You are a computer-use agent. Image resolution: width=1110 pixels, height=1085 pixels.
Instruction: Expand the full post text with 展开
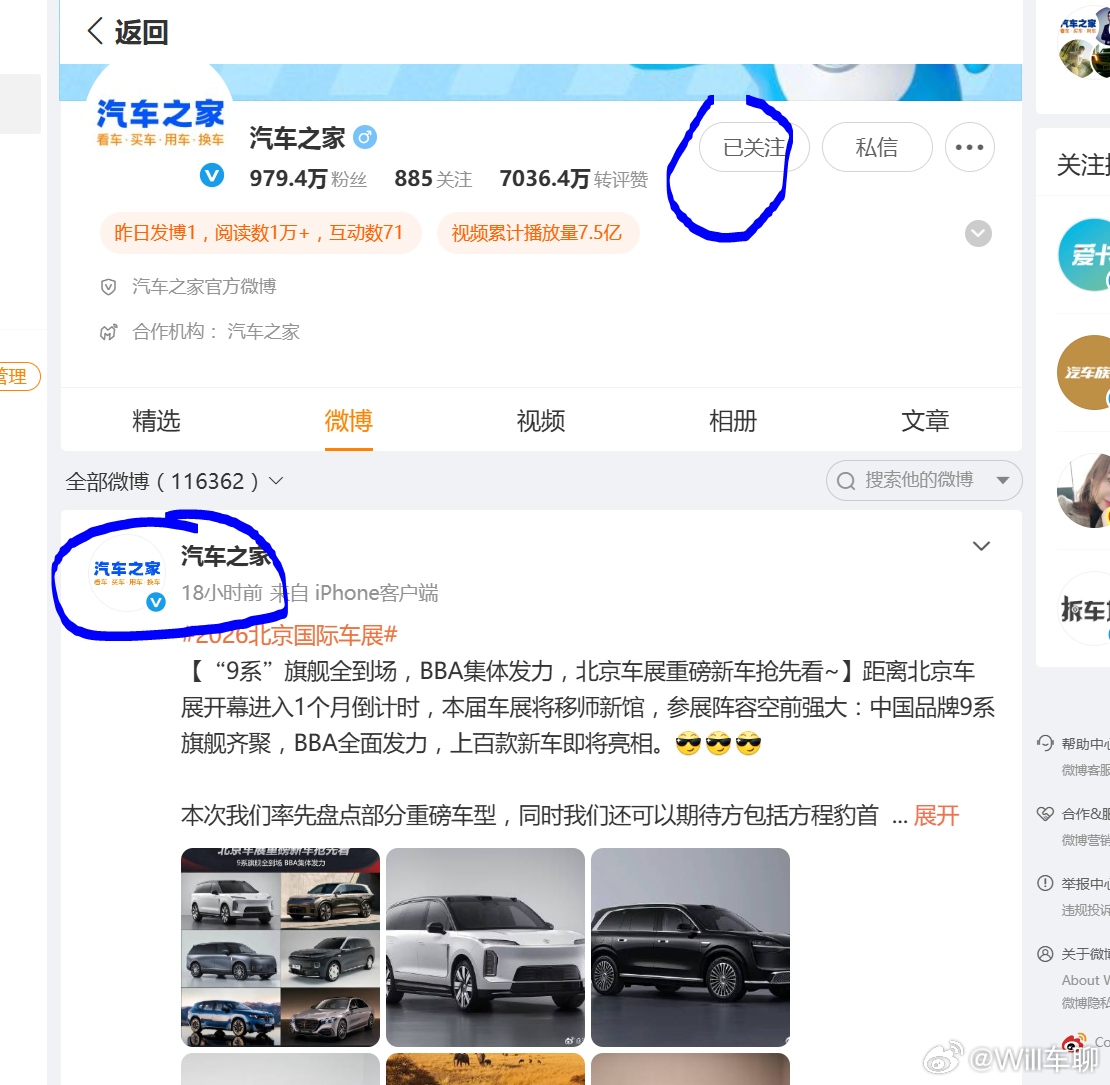pos(936,815)
